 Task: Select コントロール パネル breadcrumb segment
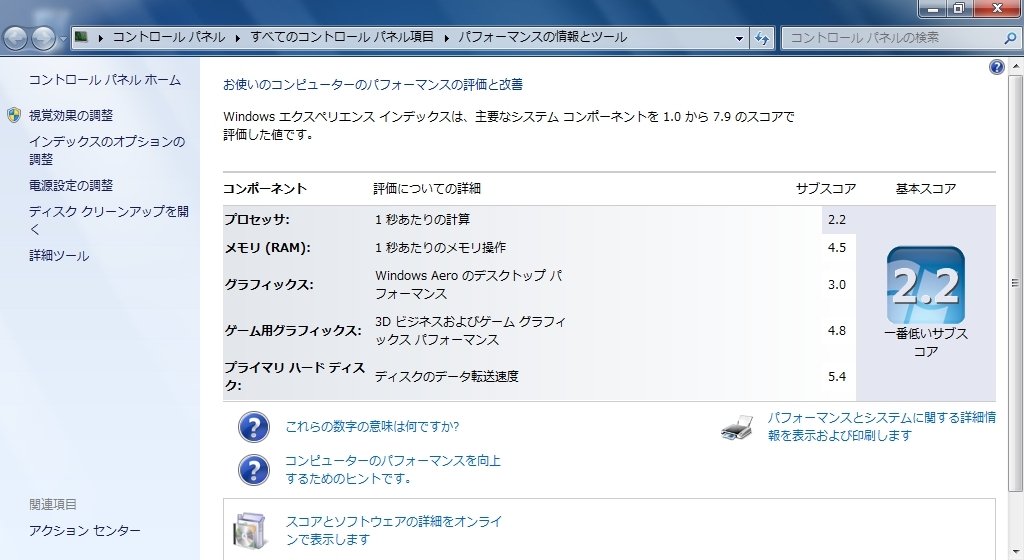pos(168,37)
